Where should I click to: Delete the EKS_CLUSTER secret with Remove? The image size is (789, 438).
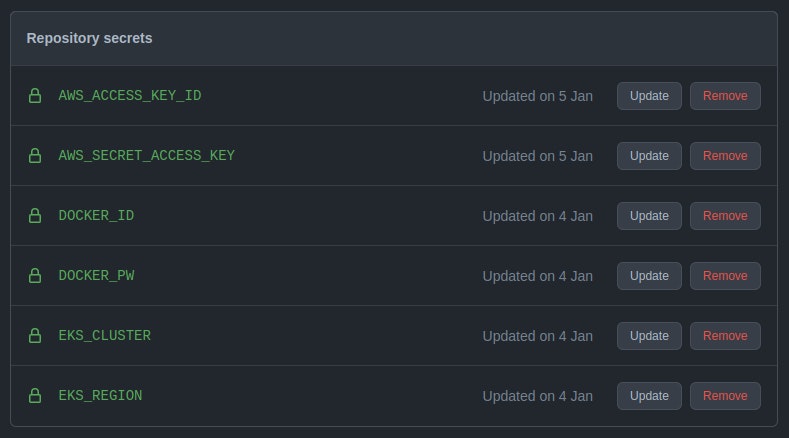(725, 336)
